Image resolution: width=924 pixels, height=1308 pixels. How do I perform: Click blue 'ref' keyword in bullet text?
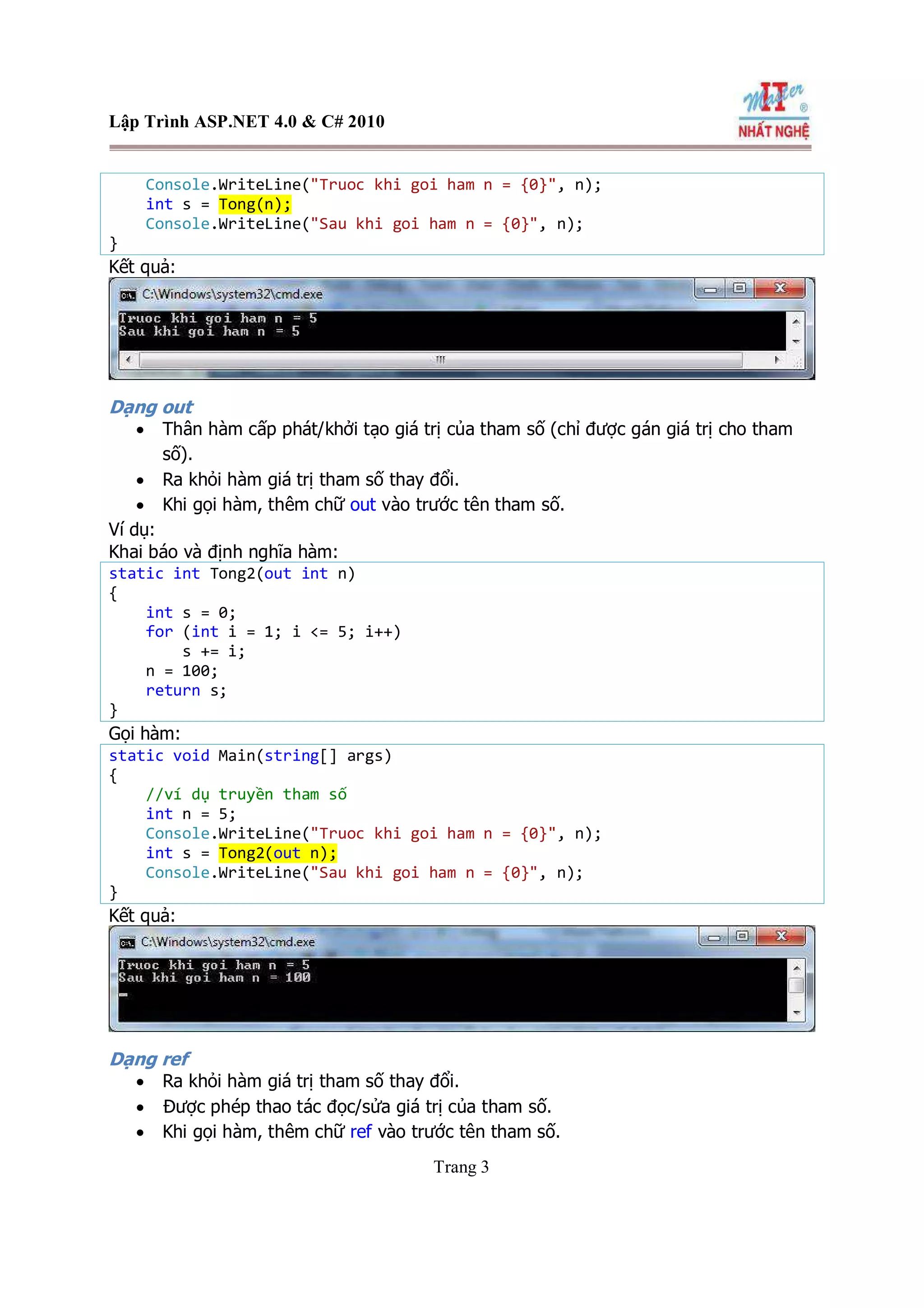pos(360,1132)
